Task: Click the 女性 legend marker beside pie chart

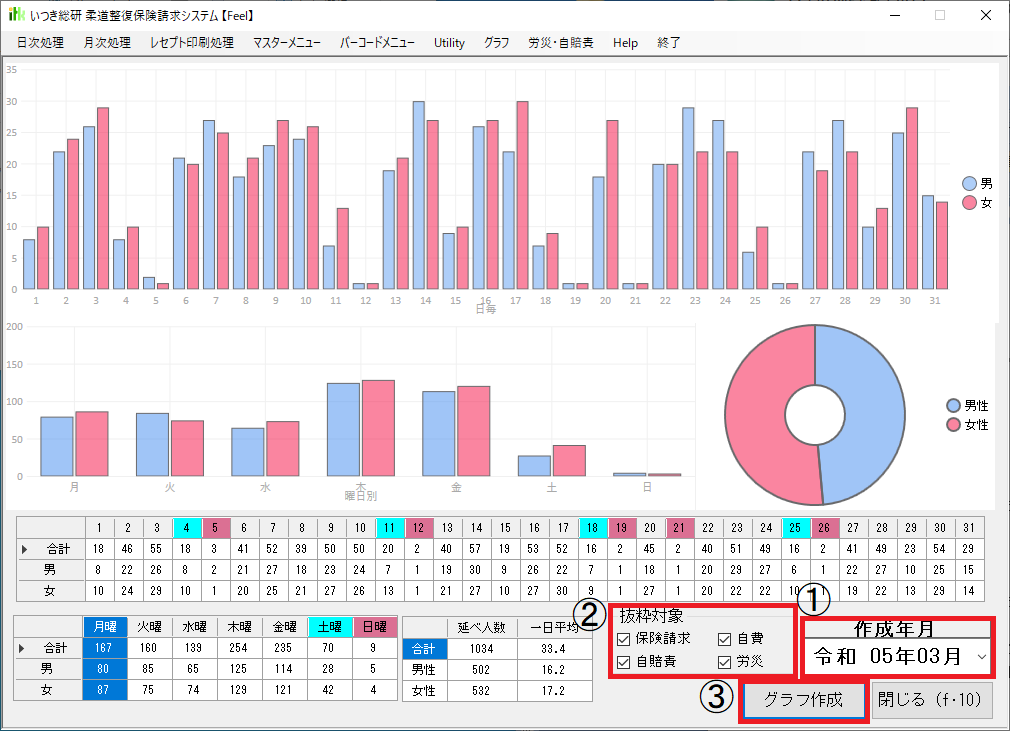Action: click(x=953, y=425)
